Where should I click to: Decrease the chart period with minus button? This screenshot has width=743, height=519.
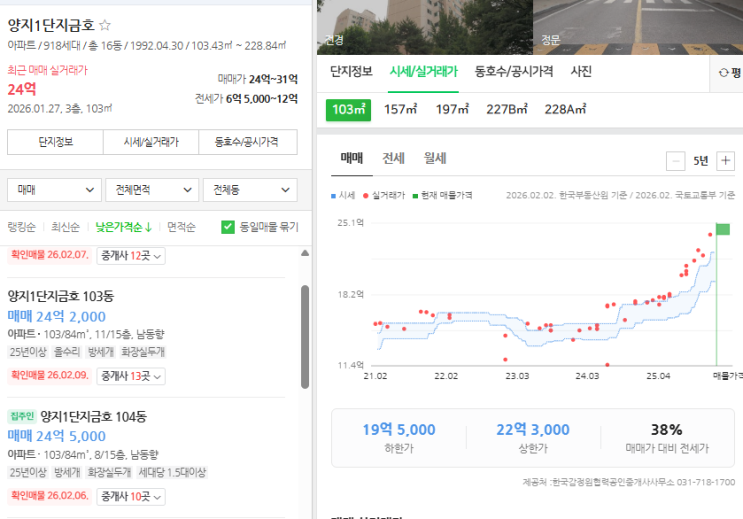675,161
